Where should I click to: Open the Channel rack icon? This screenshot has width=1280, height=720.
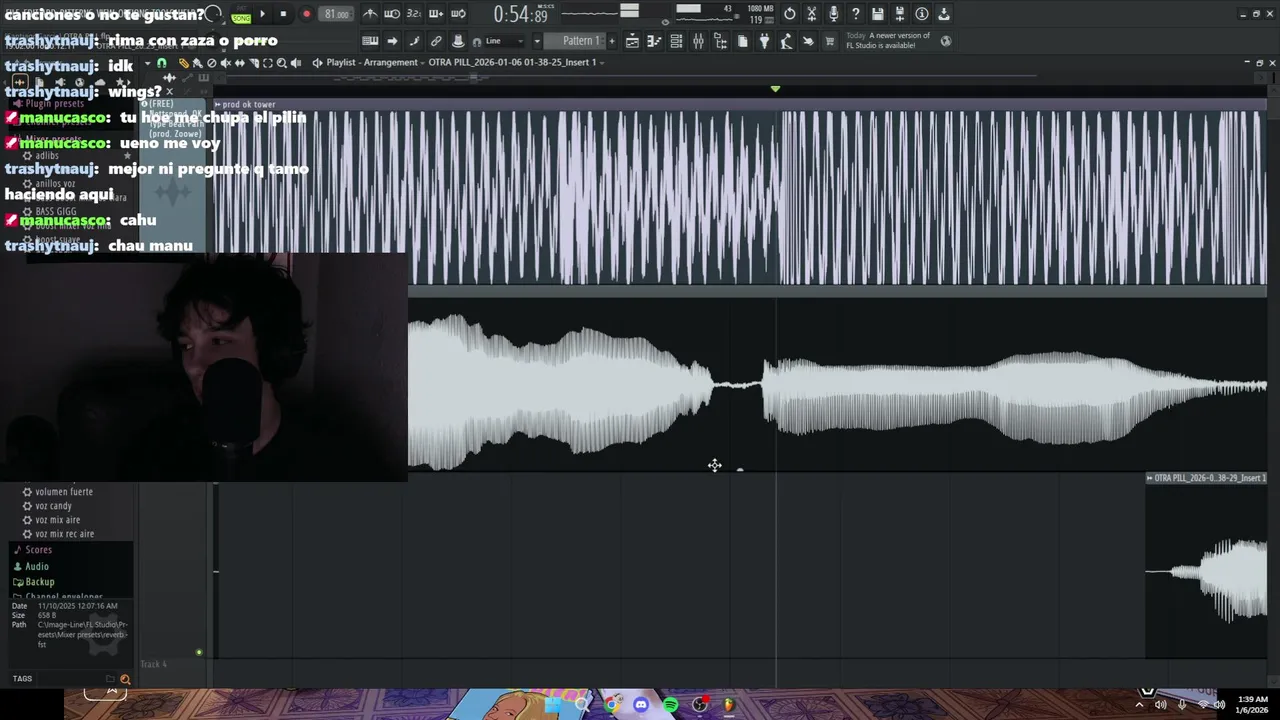pyautogui.click(x=676, y=41)
